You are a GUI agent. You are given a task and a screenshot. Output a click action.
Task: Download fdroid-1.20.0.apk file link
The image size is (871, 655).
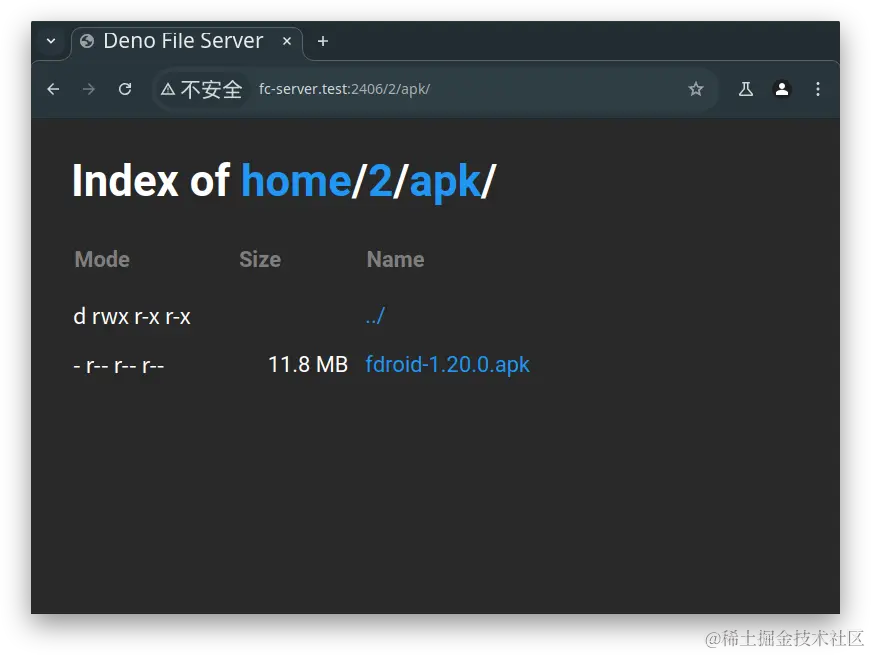pyautogui.click(x=447, y=365)
